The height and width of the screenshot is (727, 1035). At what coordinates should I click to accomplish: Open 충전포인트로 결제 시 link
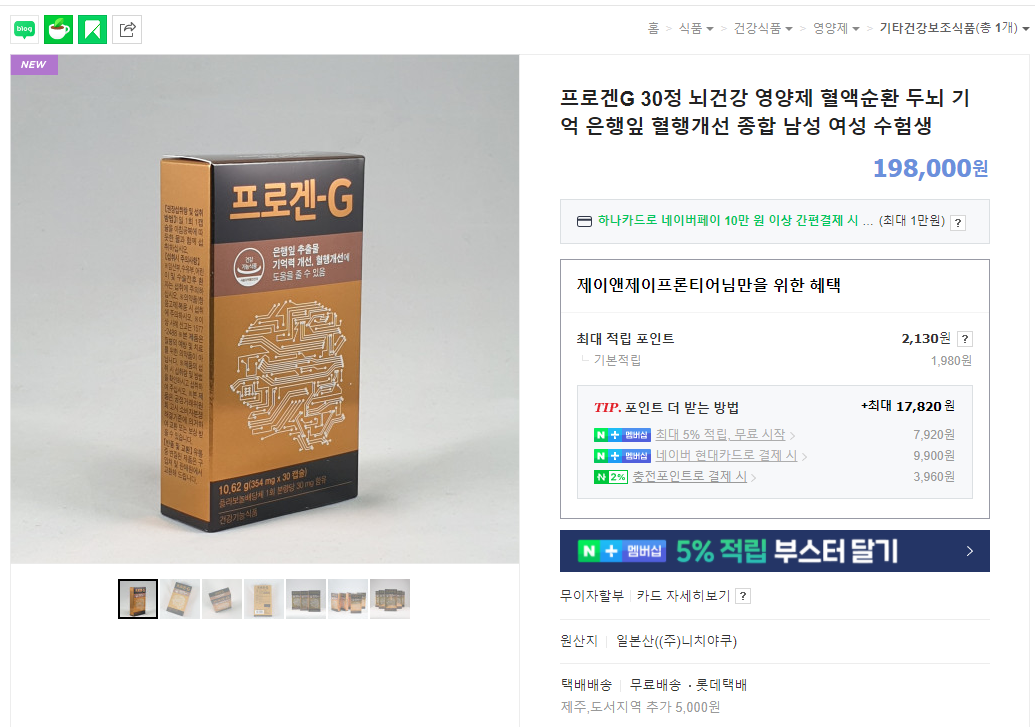pyautogui.click(x=689, y=477)
